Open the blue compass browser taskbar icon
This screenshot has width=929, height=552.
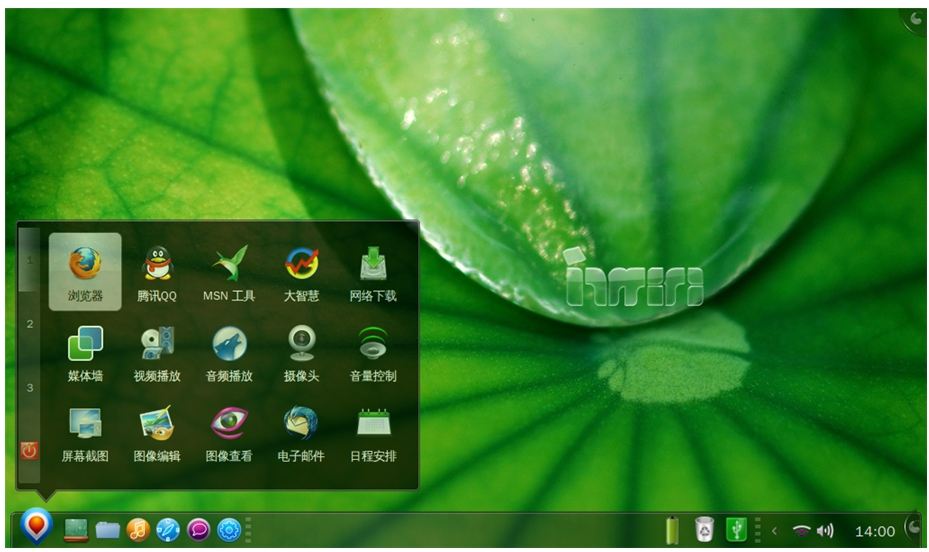168,529
